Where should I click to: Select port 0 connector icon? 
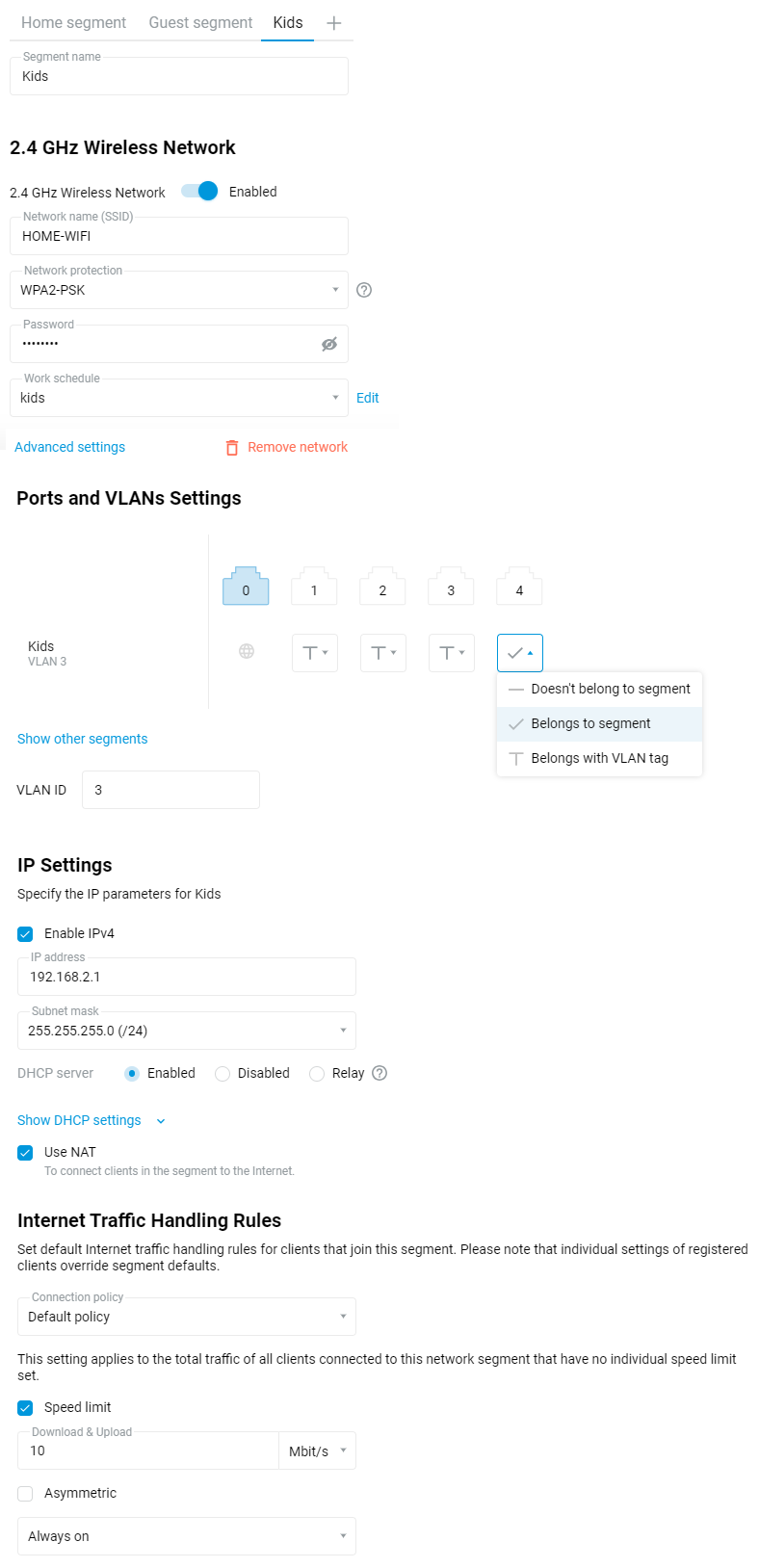click(x=246, y=588)
